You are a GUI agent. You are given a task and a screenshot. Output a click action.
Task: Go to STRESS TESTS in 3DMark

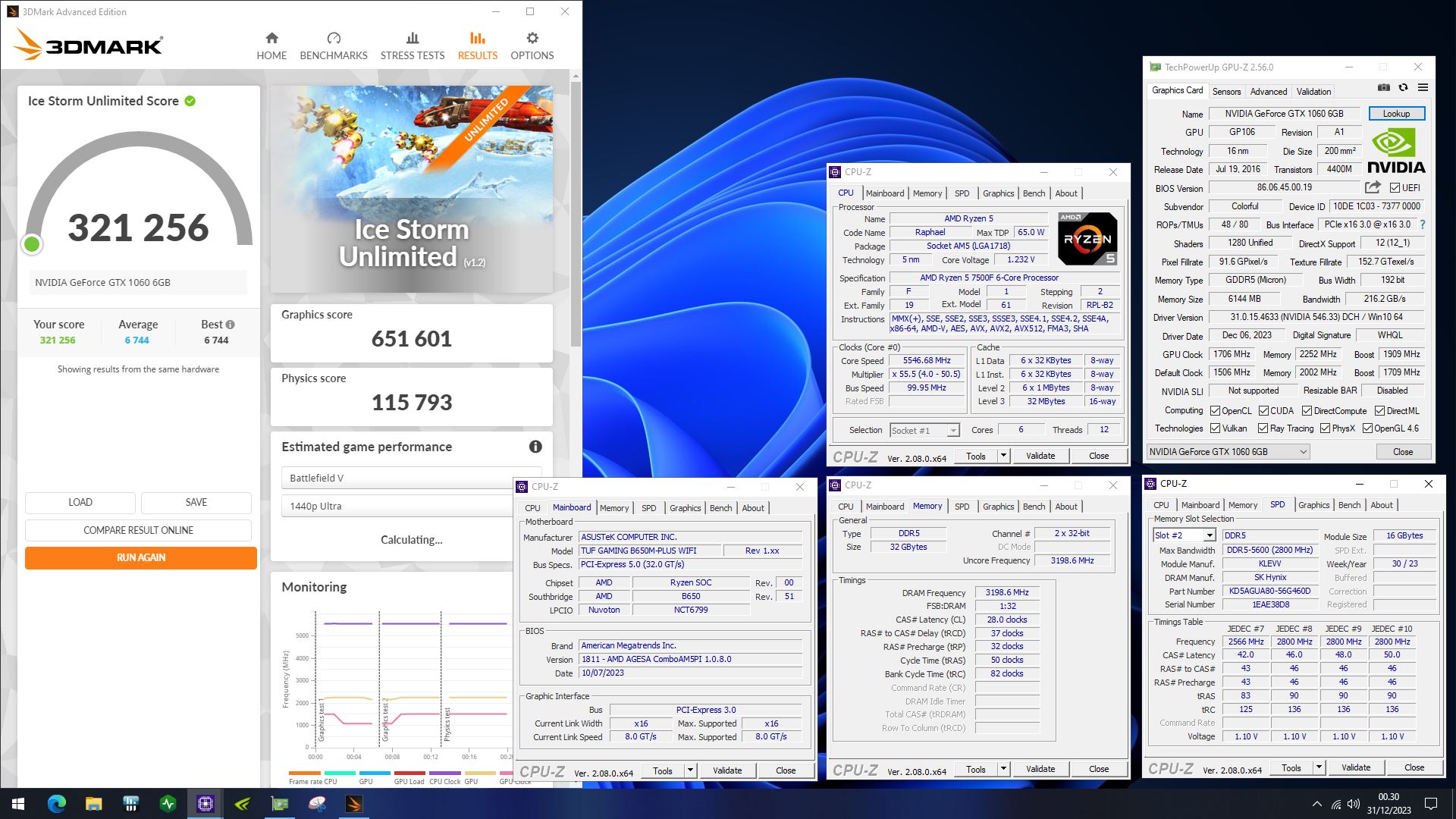point(413,46)
